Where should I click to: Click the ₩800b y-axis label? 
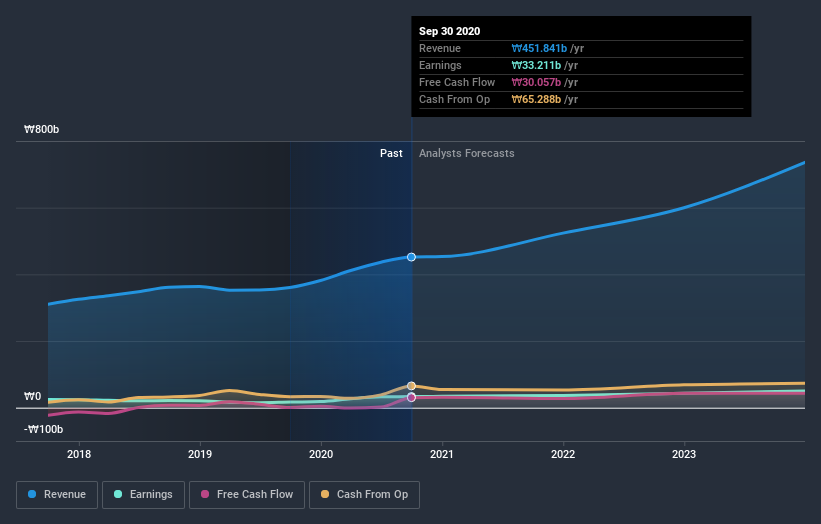point(41,129)
